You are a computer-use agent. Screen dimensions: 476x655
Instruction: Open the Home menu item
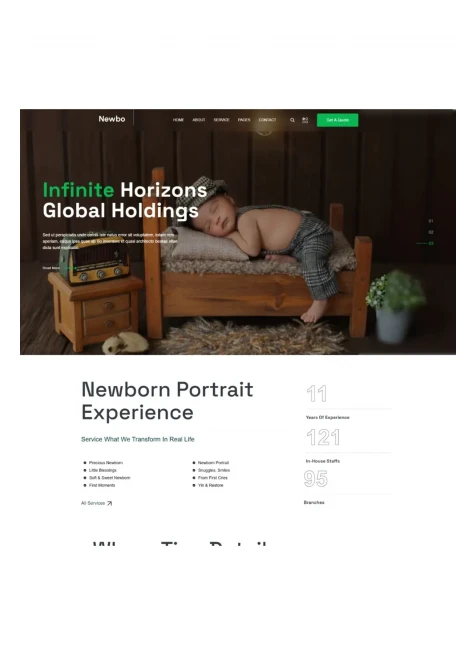(x=178, y=120)
